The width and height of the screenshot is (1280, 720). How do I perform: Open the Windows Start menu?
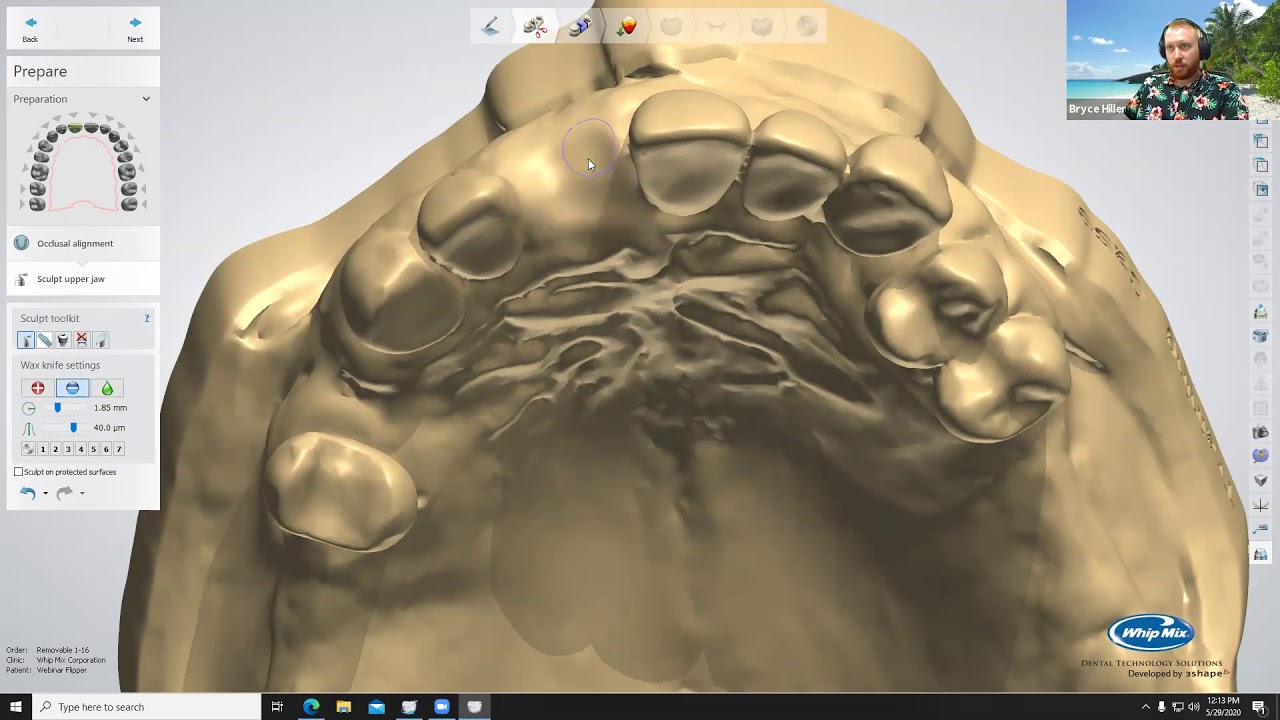coord(15,707)
